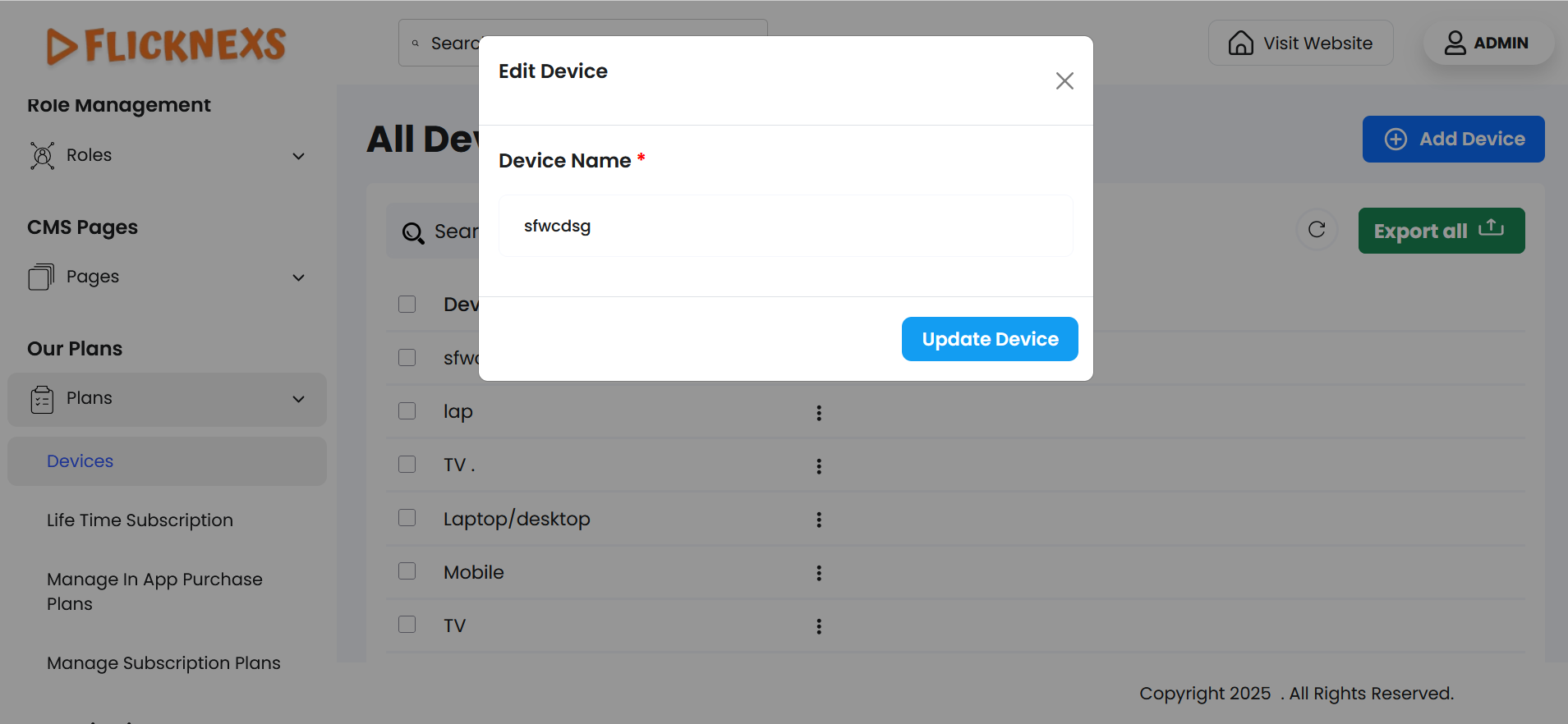Image resolution: width=1568 pixels, height=724 pixels.
Task: Check the lap device checkbox
Action: [407, 411]
